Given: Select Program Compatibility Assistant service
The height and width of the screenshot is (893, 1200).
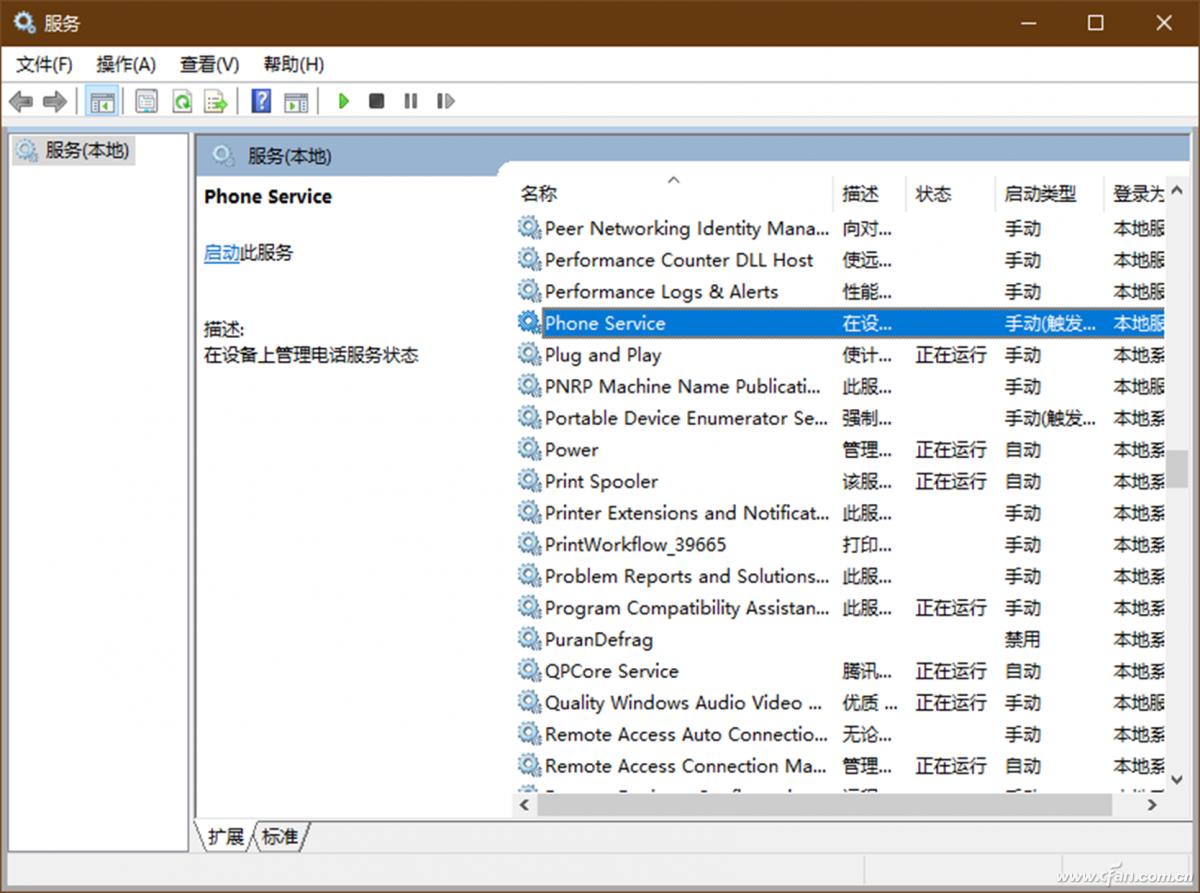Looking at the screenshot, I should 840,608.
